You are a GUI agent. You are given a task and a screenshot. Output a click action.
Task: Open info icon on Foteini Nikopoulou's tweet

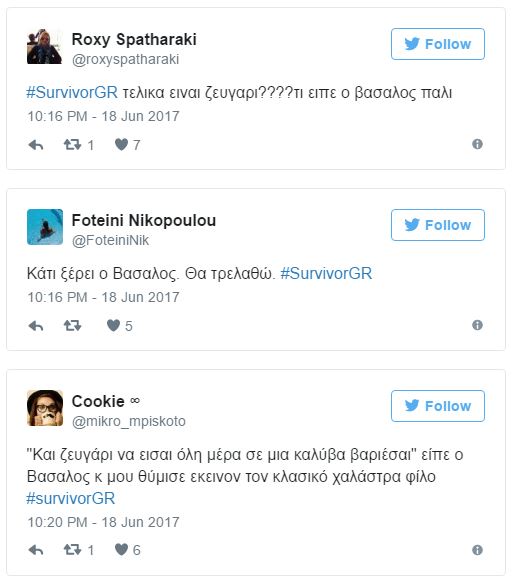[477, 325]
